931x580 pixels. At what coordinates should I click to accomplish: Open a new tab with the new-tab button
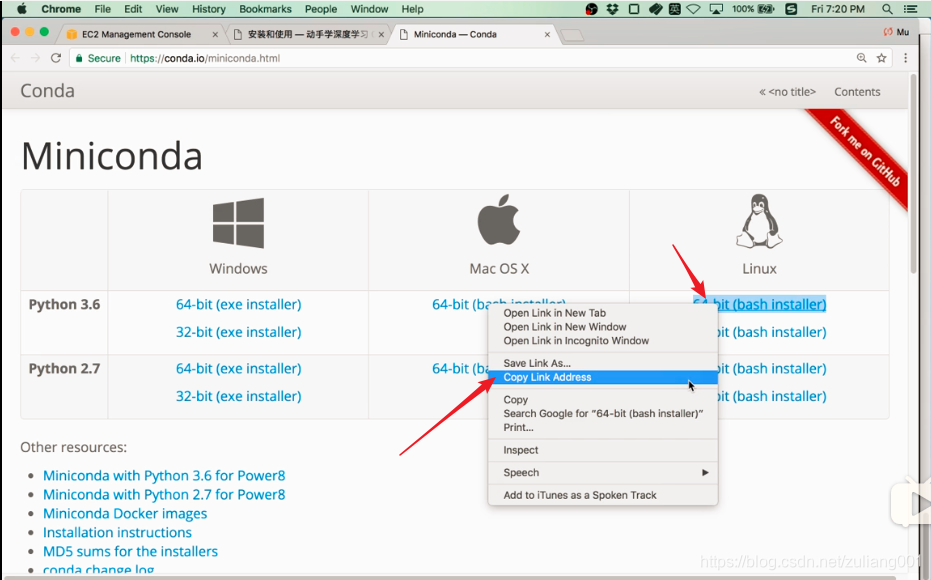(572, 36)
